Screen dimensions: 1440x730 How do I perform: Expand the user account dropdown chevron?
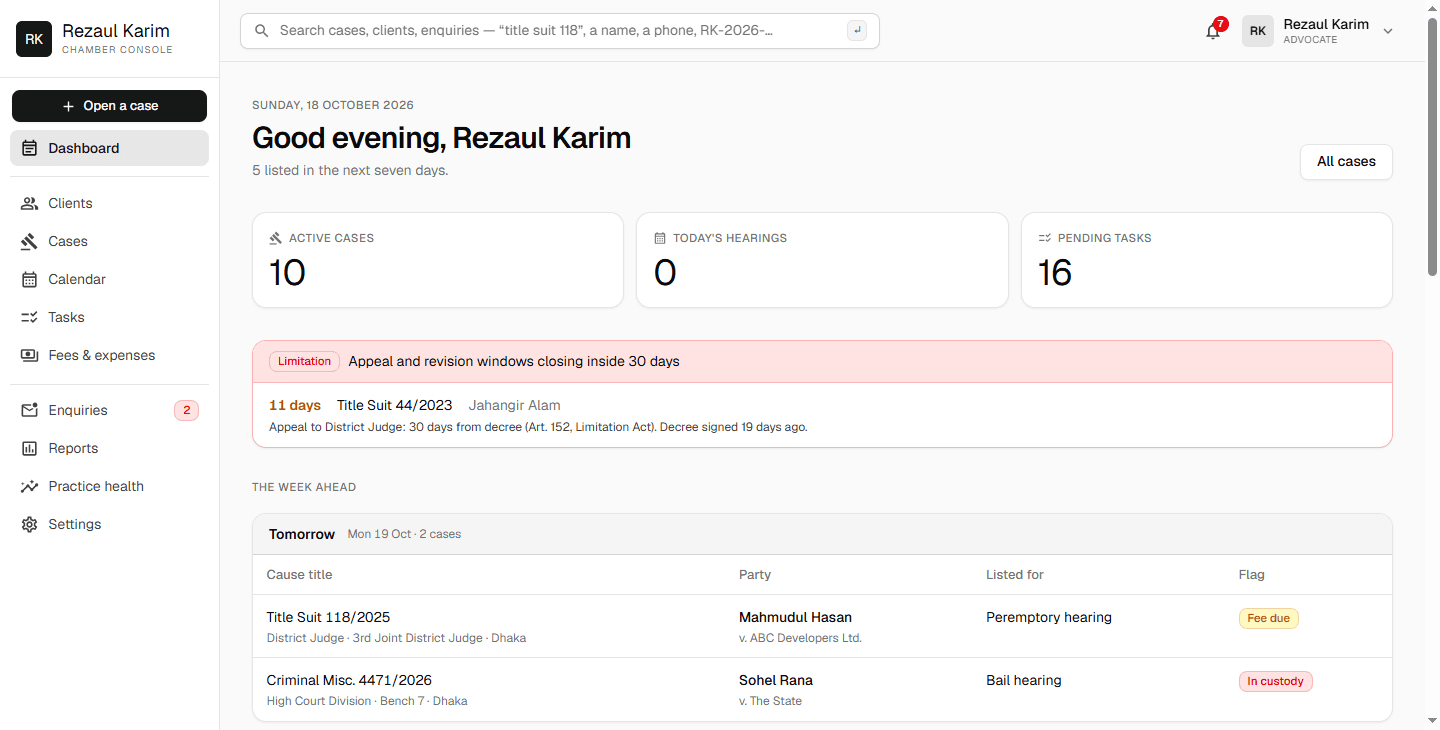(x=1388, y=31)
